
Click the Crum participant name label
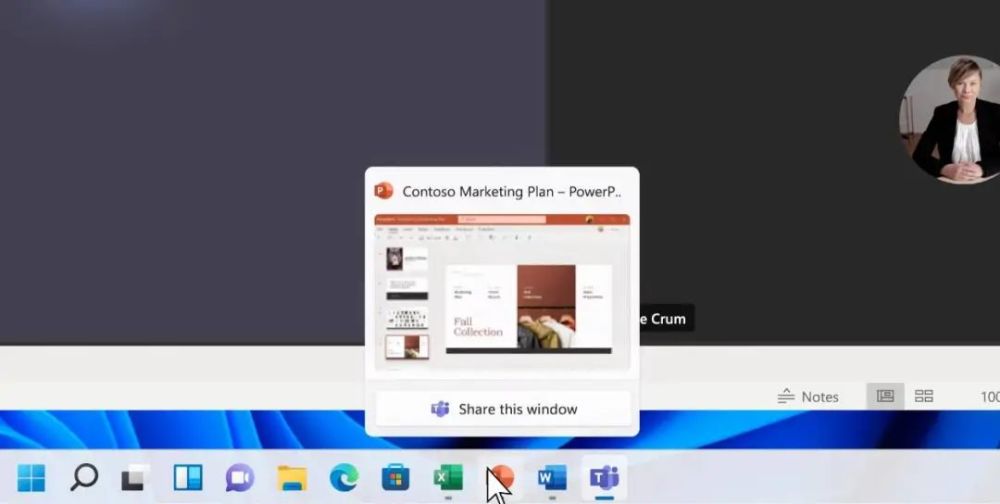pyautogui.click(x=667, y=318)
